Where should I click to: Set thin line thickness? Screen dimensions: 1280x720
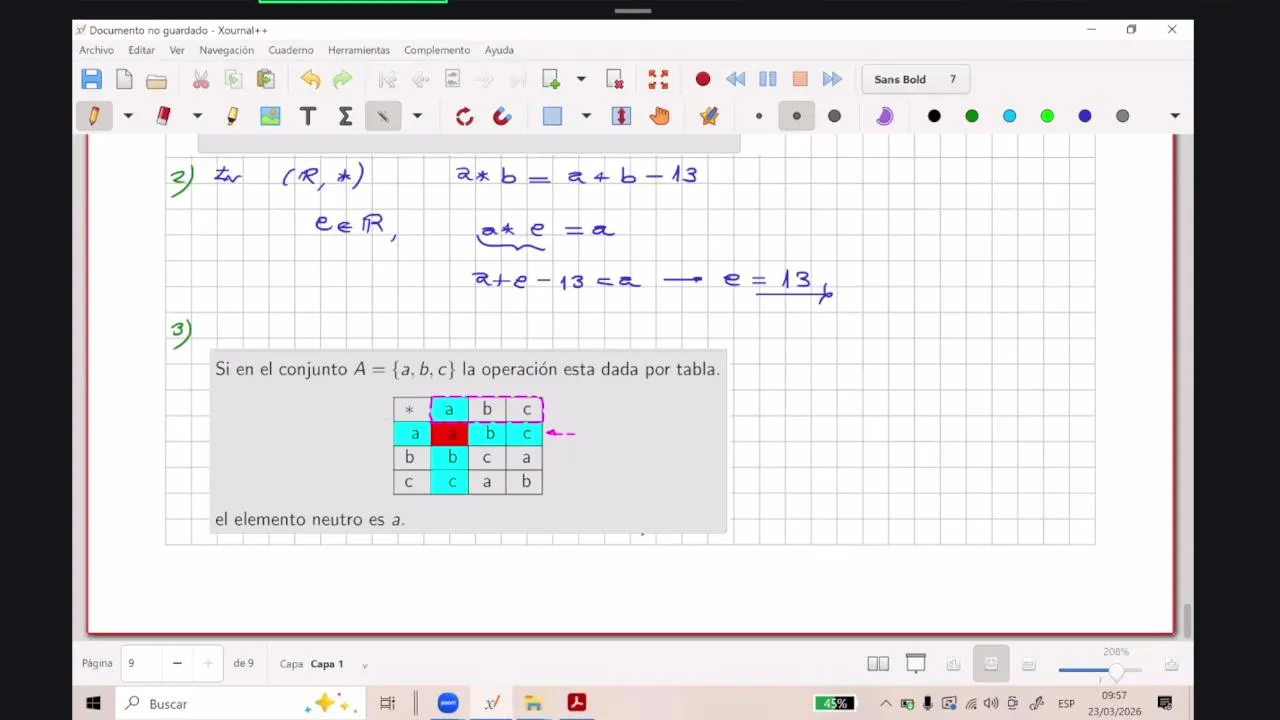click(x=759, y=116)
